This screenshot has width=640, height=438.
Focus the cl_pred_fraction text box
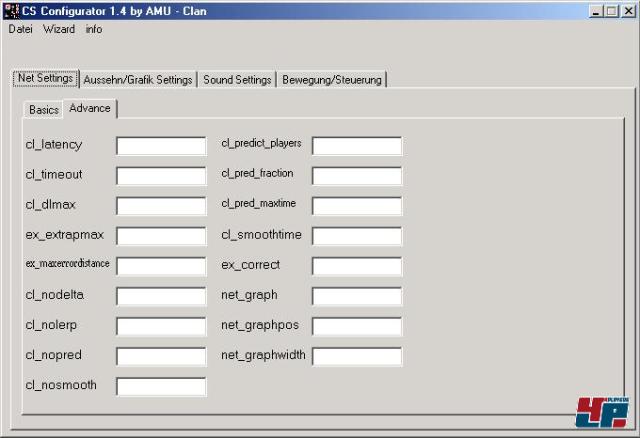click(x=357, y=176)
